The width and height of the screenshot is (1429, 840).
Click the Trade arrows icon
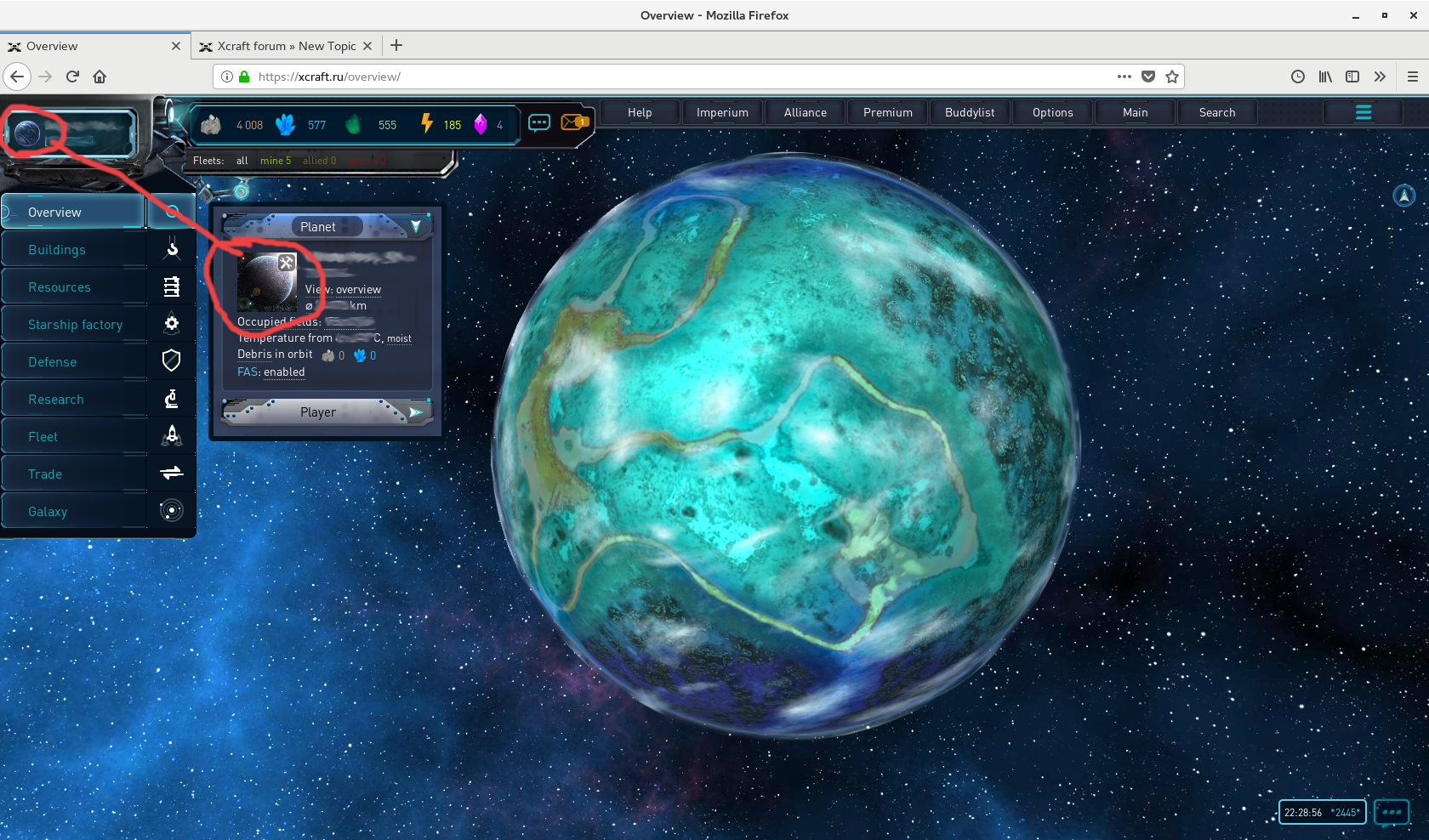pyautogui.click(x=172, y=473)
